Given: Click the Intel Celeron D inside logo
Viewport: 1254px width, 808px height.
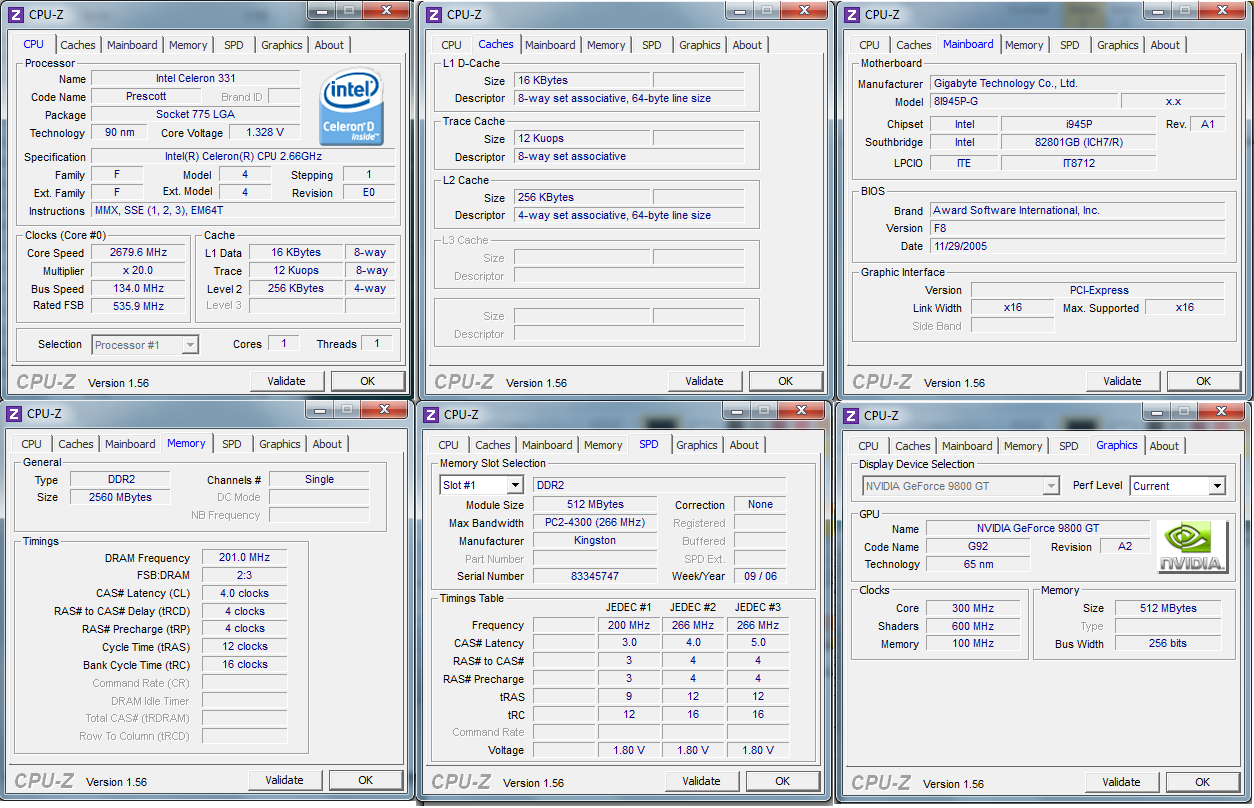Looking at the screenshot, I should click(352, 107).
